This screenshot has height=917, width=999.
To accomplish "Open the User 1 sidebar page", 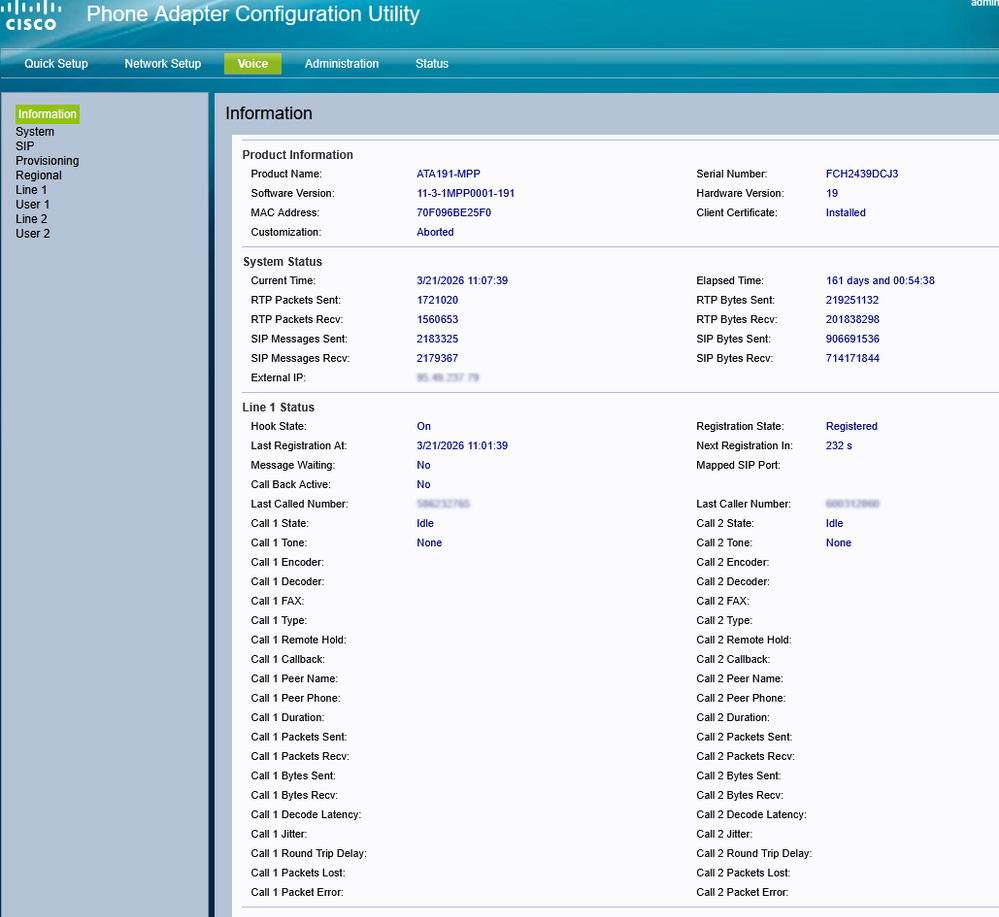I will [x=32, y=205].
